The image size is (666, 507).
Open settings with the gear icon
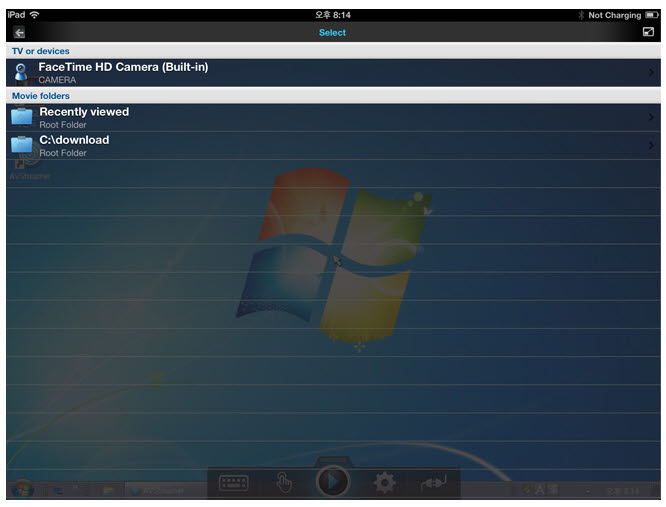[384, 482]
